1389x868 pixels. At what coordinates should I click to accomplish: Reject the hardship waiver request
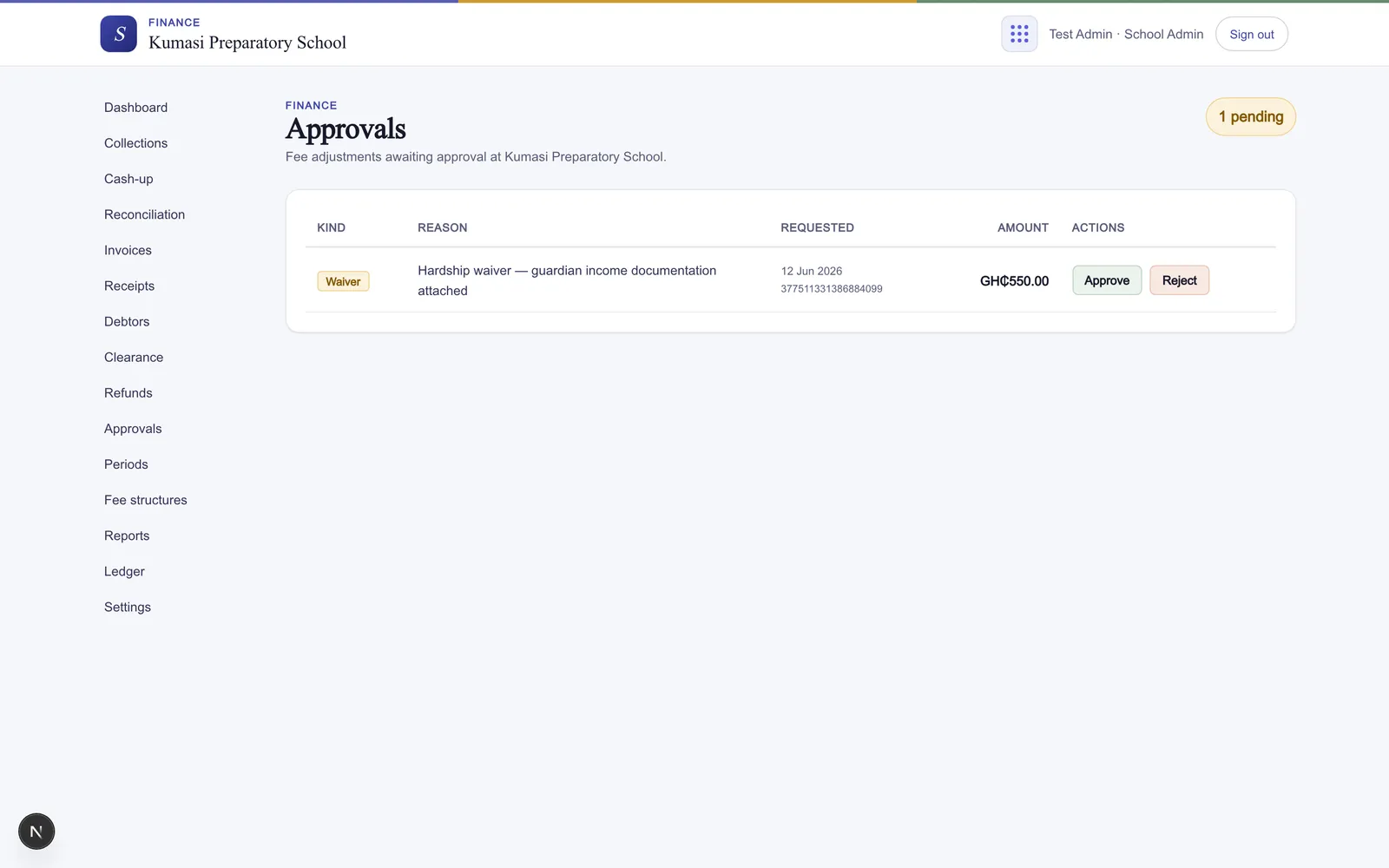coord(1179,280)
